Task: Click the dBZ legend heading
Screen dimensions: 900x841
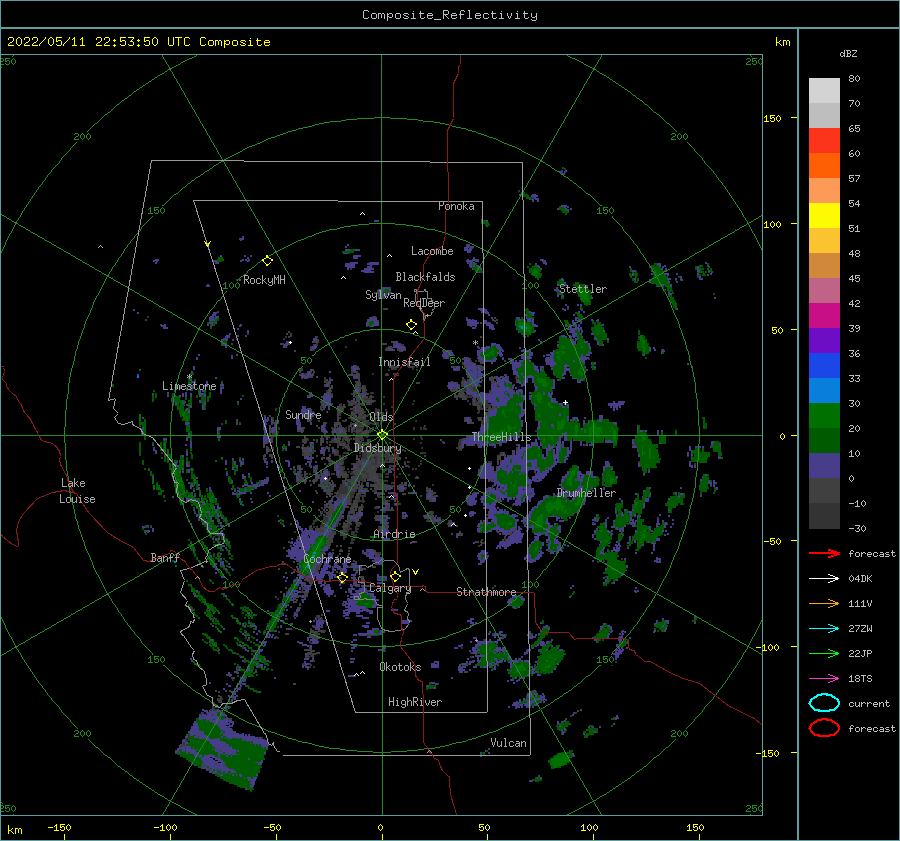Action: tap(848, 53)
